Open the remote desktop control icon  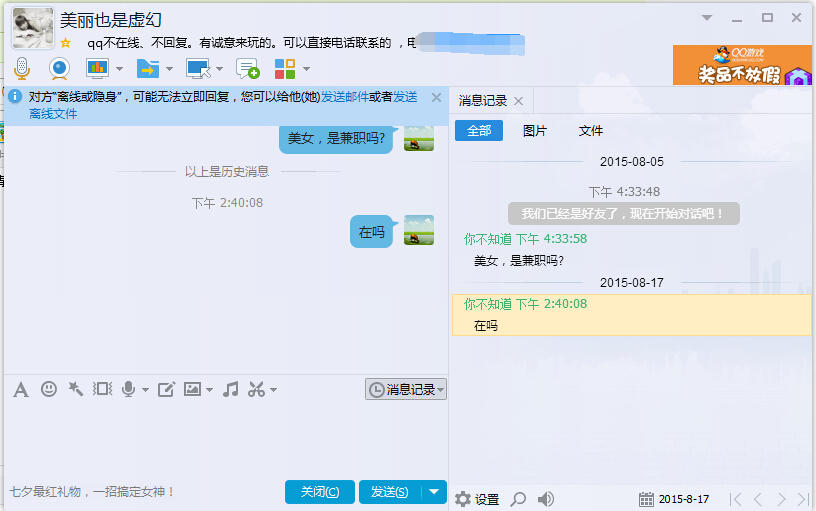point(198,68)
